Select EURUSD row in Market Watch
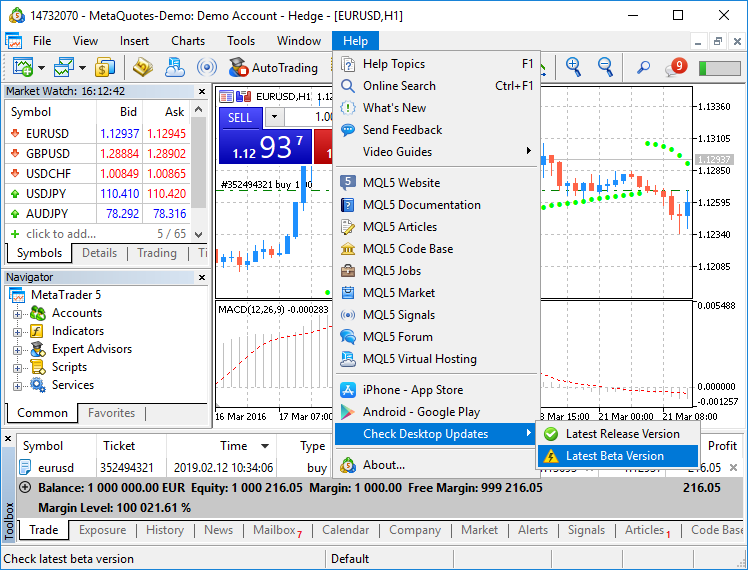 tap(98, 134)
